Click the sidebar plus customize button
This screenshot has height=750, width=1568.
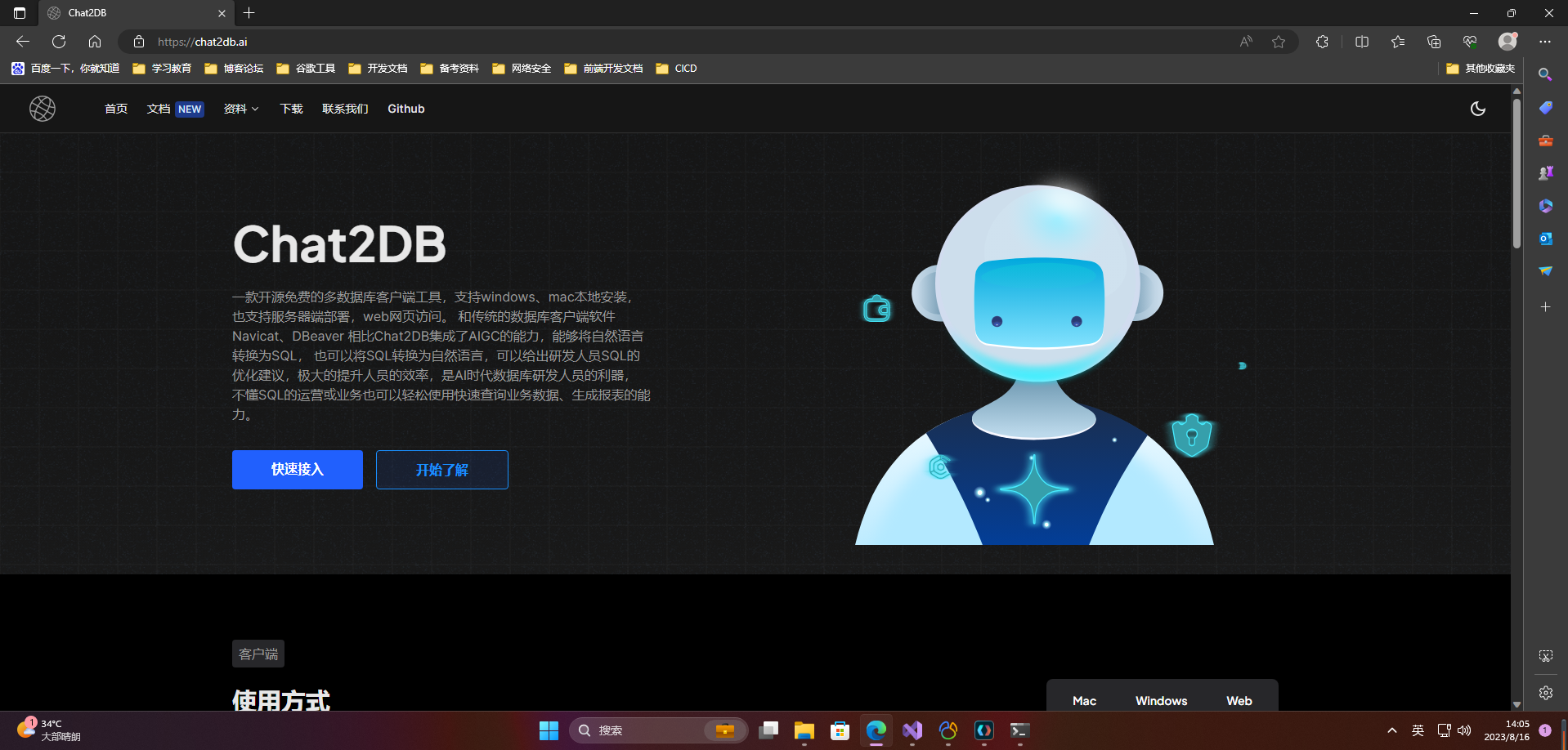1545,307
